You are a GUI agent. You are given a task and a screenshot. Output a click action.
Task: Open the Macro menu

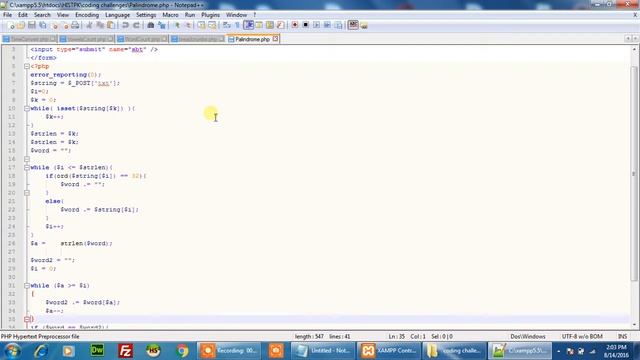pos(170,15)
